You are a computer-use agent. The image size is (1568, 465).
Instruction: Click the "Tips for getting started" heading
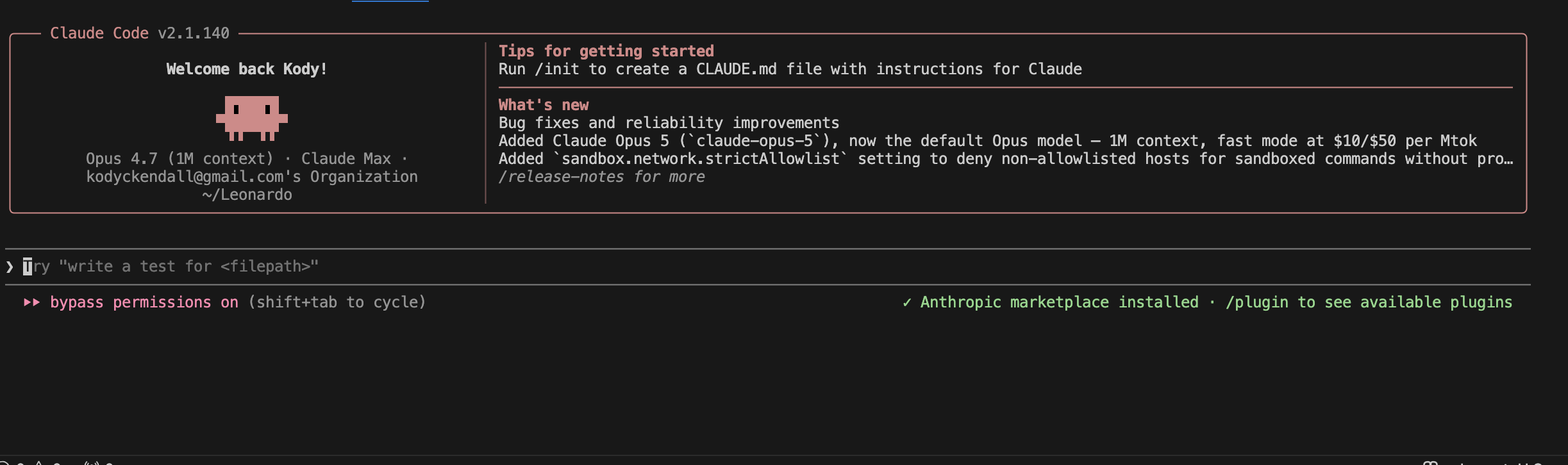coord(606,51)
